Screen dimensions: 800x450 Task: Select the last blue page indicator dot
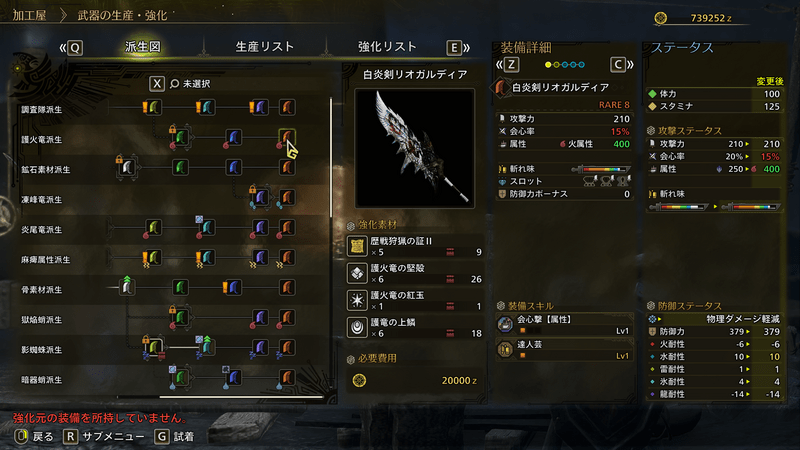pyautogui.click(x=582, y=65)
